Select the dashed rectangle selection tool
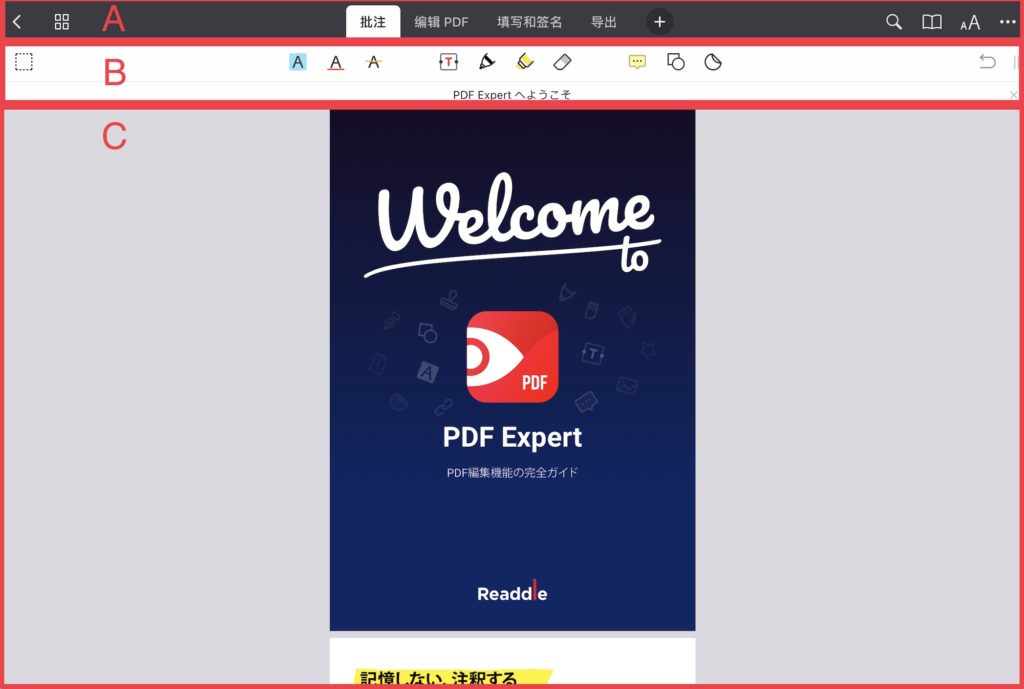This screenshot has width=1024, height=689. [24, 62]
